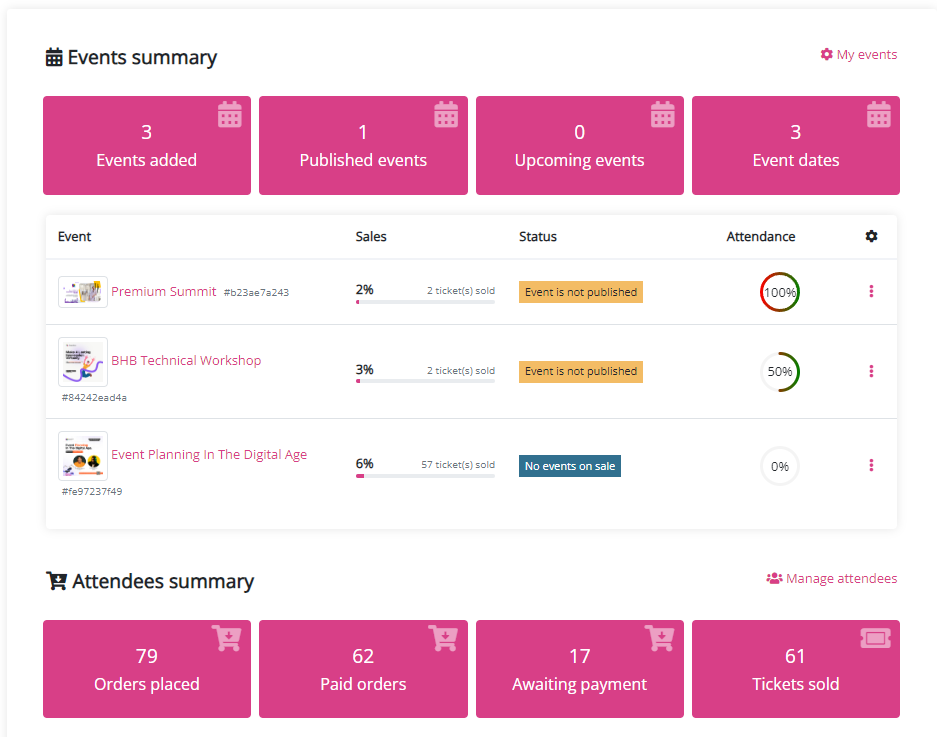Screen dimensions: 937x737
Task: Select the Awaiting payment card
Action: click(x=580, y=669)
